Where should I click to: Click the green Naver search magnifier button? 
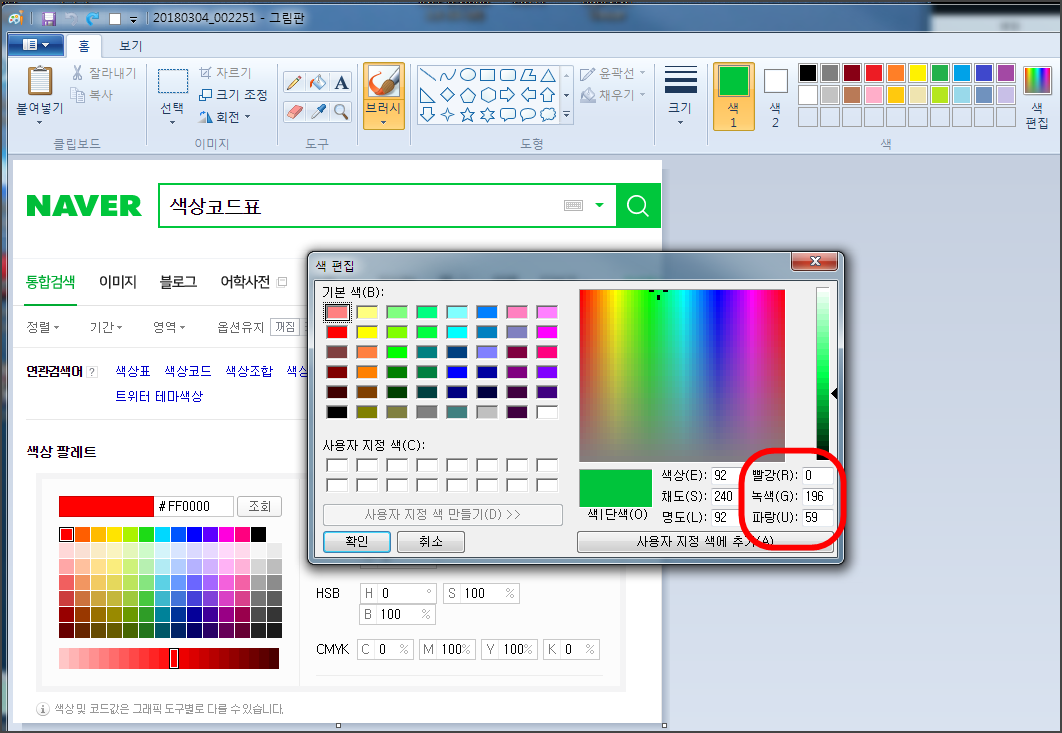(638, 205)
